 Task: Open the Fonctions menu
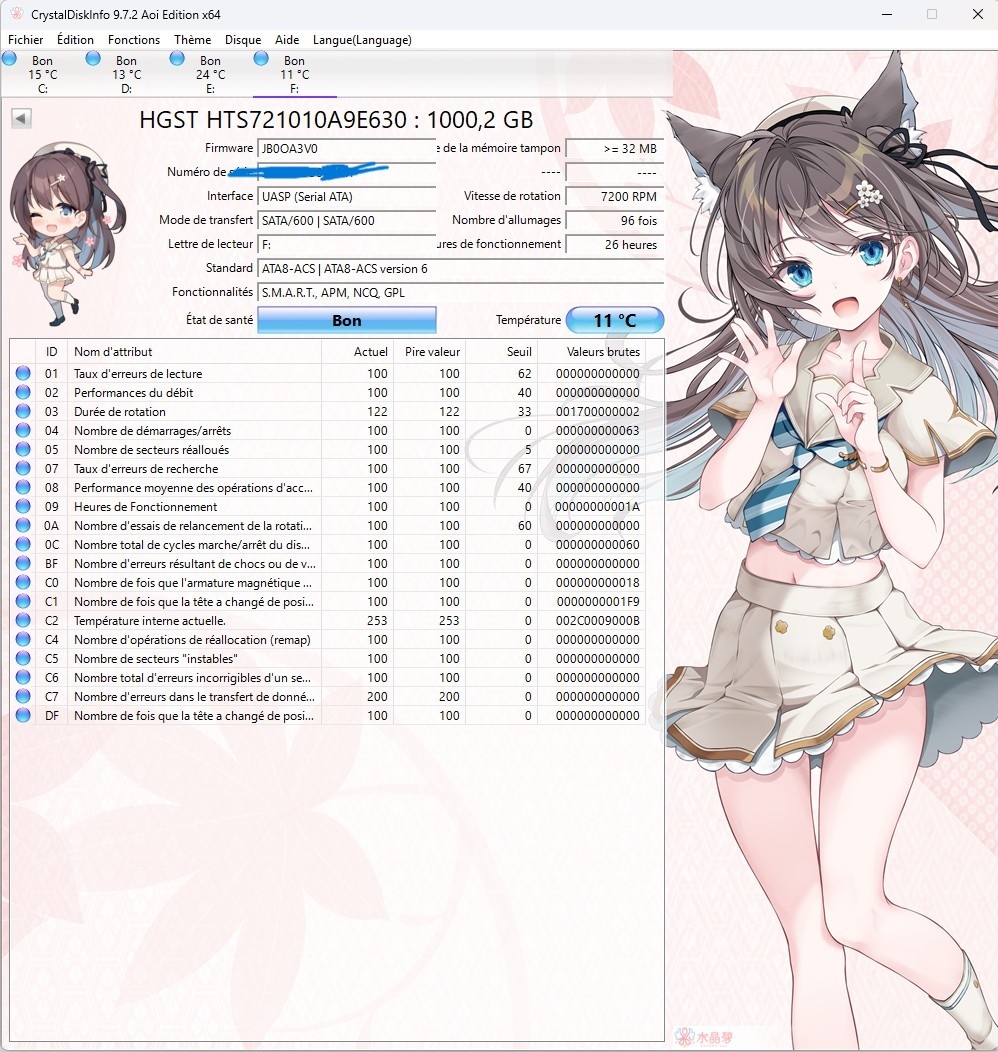(134, 40)
